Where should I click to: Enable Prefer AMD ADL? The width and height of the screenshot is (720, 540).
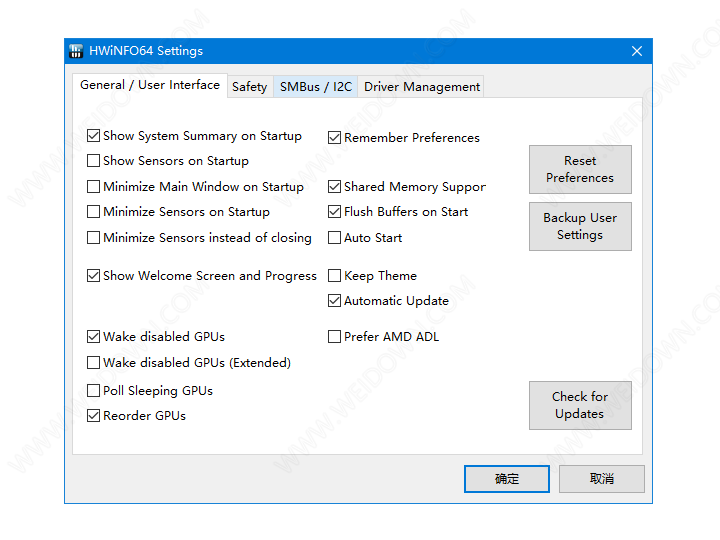click(x=334, y=337)
